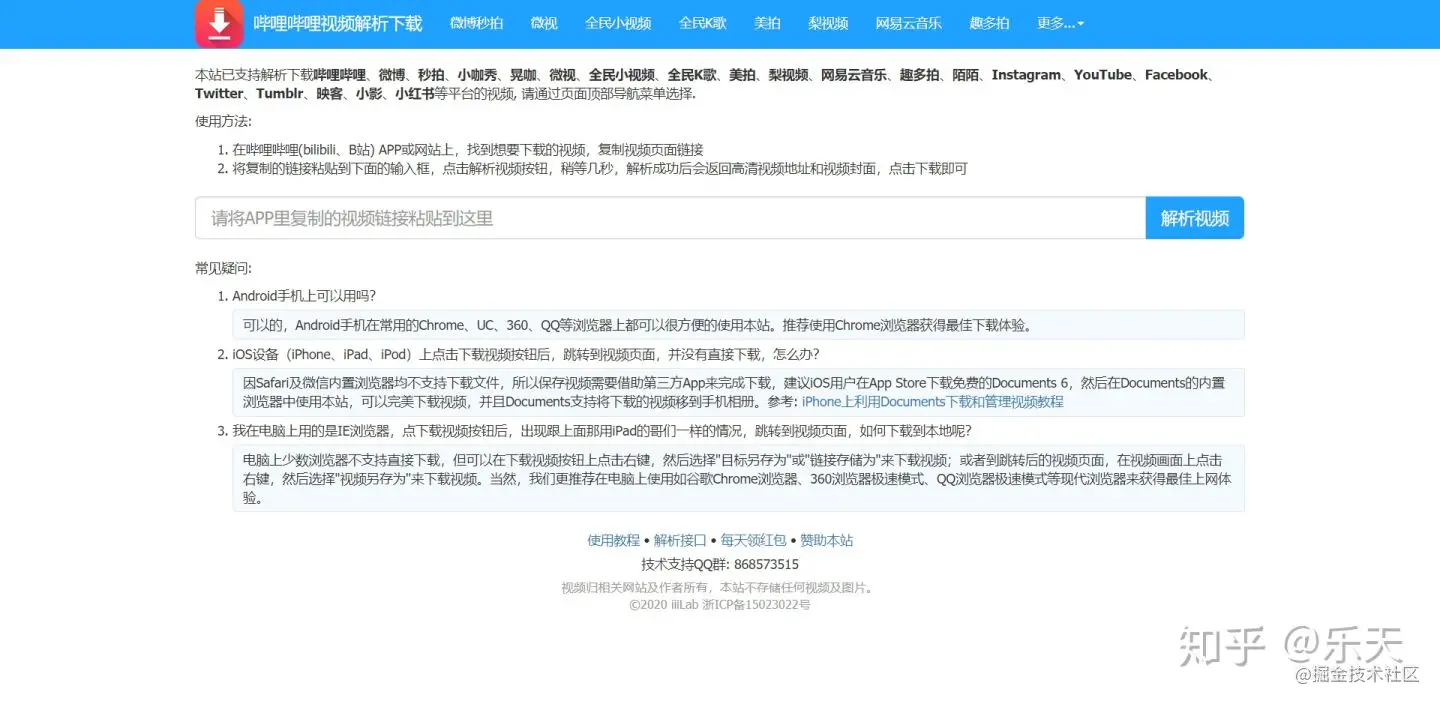
Task: Open the 微视 parsing page
Action: 543,23
